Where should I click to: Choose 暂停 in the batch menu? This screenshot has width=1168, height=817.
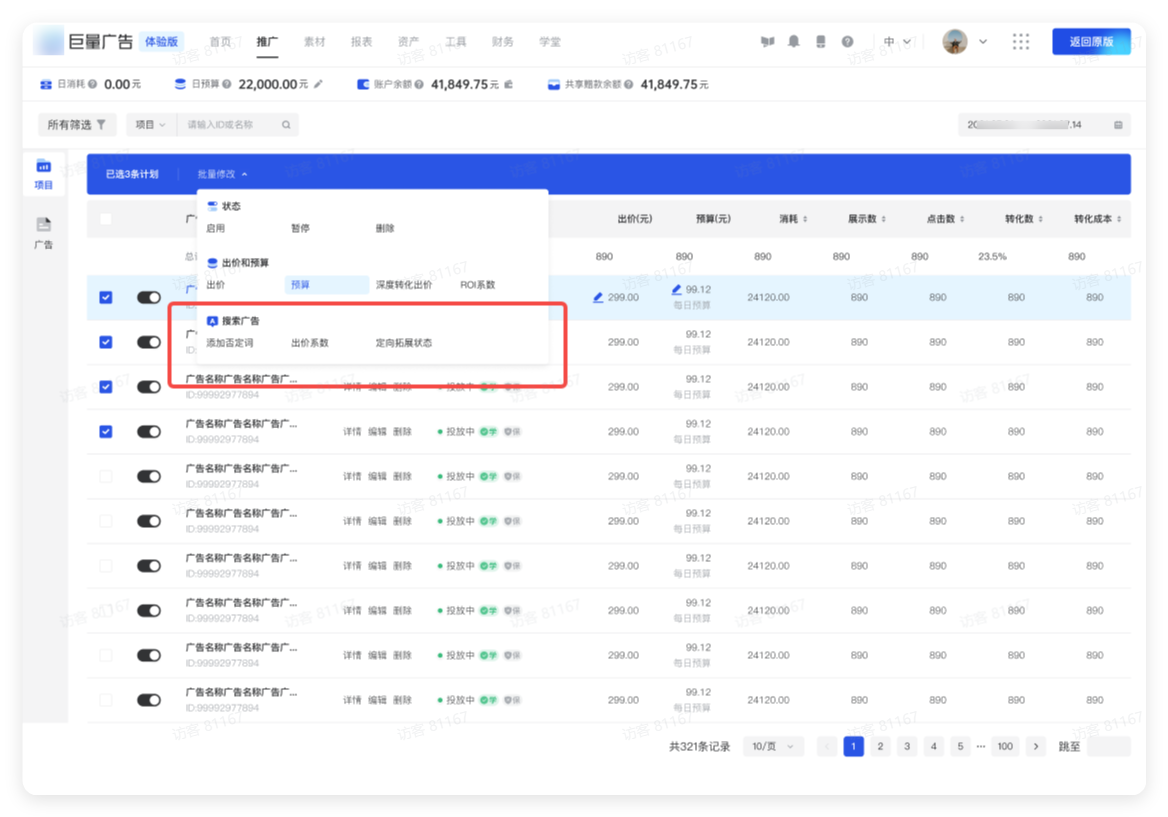coord(300,229)
